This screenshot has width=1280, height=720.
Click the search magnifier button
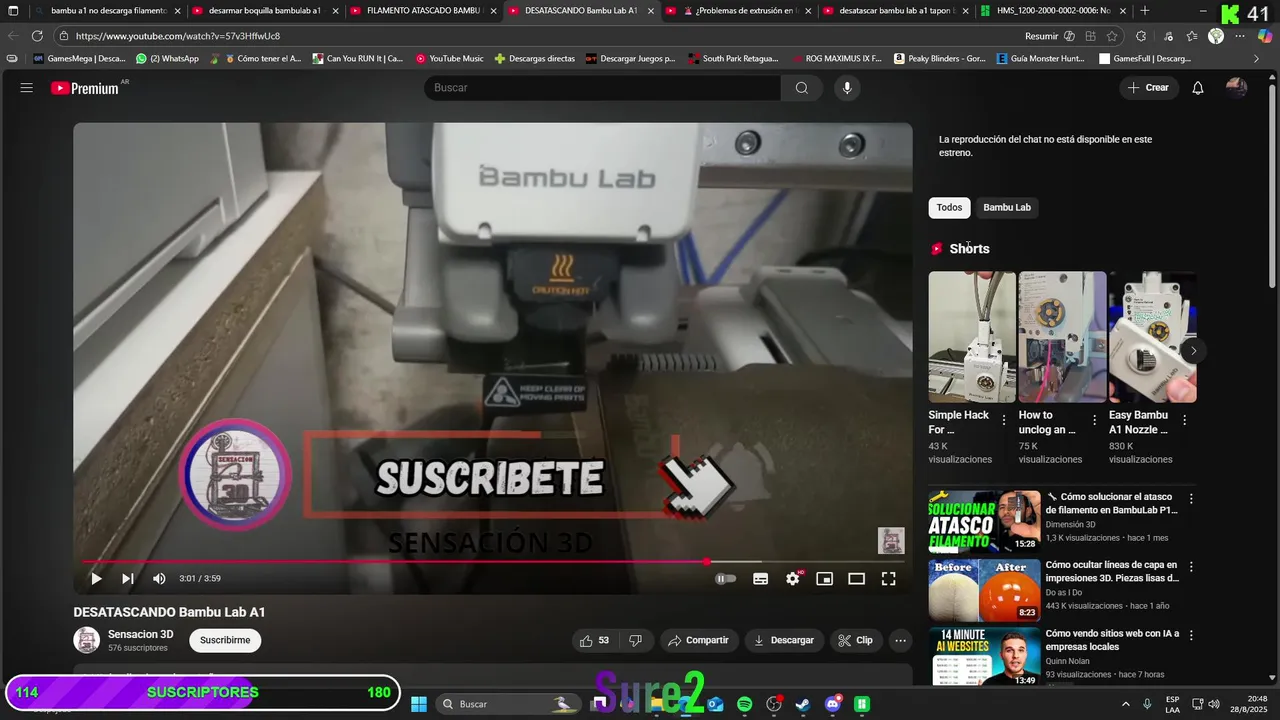(802, 88)
